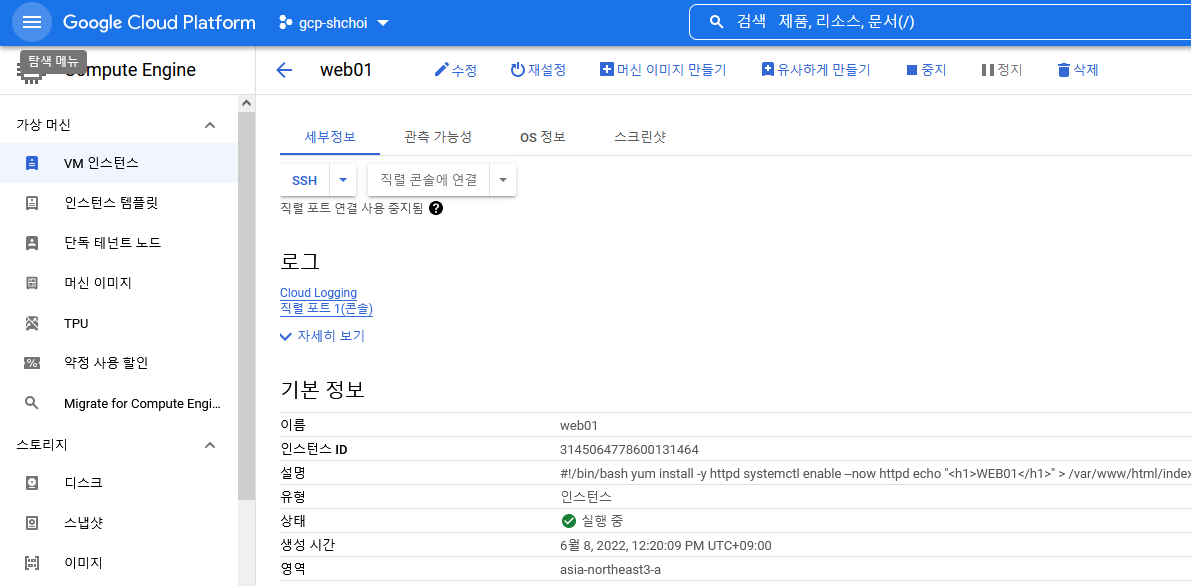1191x586 pixels.
Task: Click the search magnifier icon
Action: click(x=716, y=22)
